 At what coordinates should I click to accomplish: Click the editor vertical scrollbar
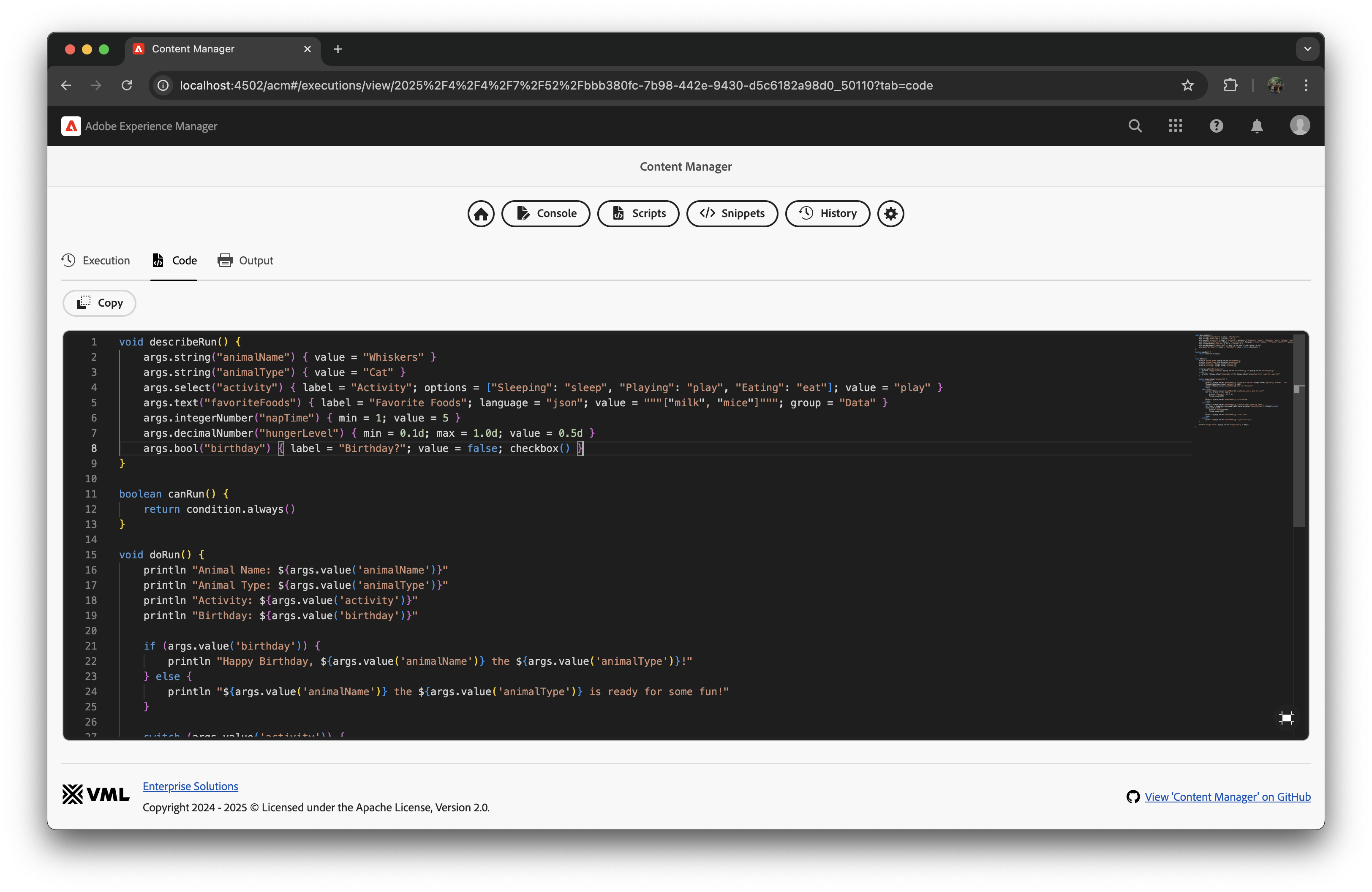click(1299, 431)
